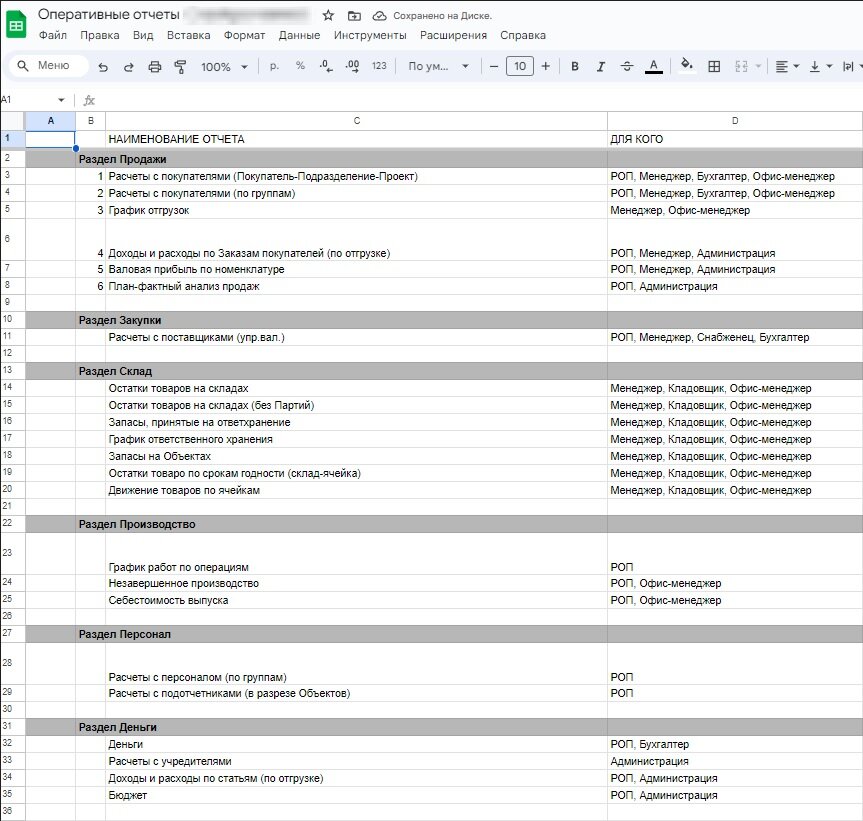
Task: Open the cell borders tool
Action: [x=714, y=67]
